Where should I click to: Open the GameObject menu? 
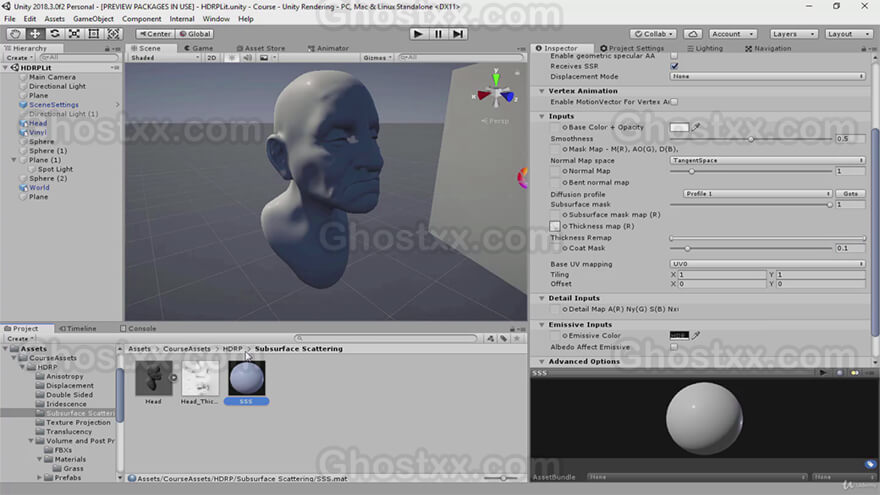click(93, 19)
